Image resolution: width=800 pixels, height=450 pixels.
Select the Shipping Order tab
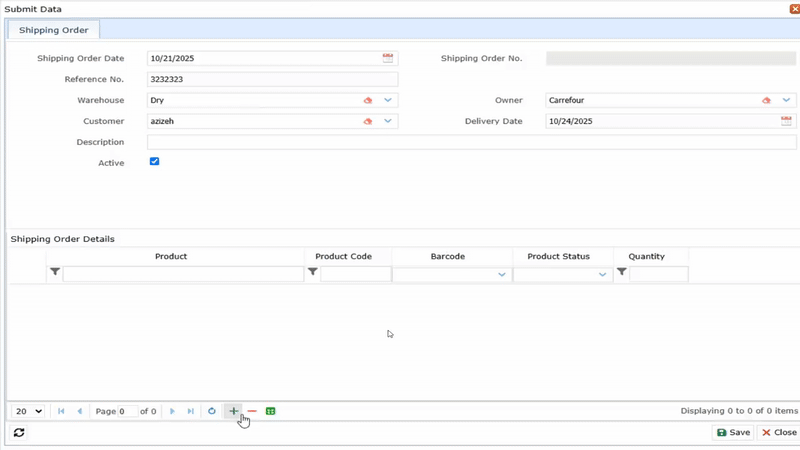(54, 30)
